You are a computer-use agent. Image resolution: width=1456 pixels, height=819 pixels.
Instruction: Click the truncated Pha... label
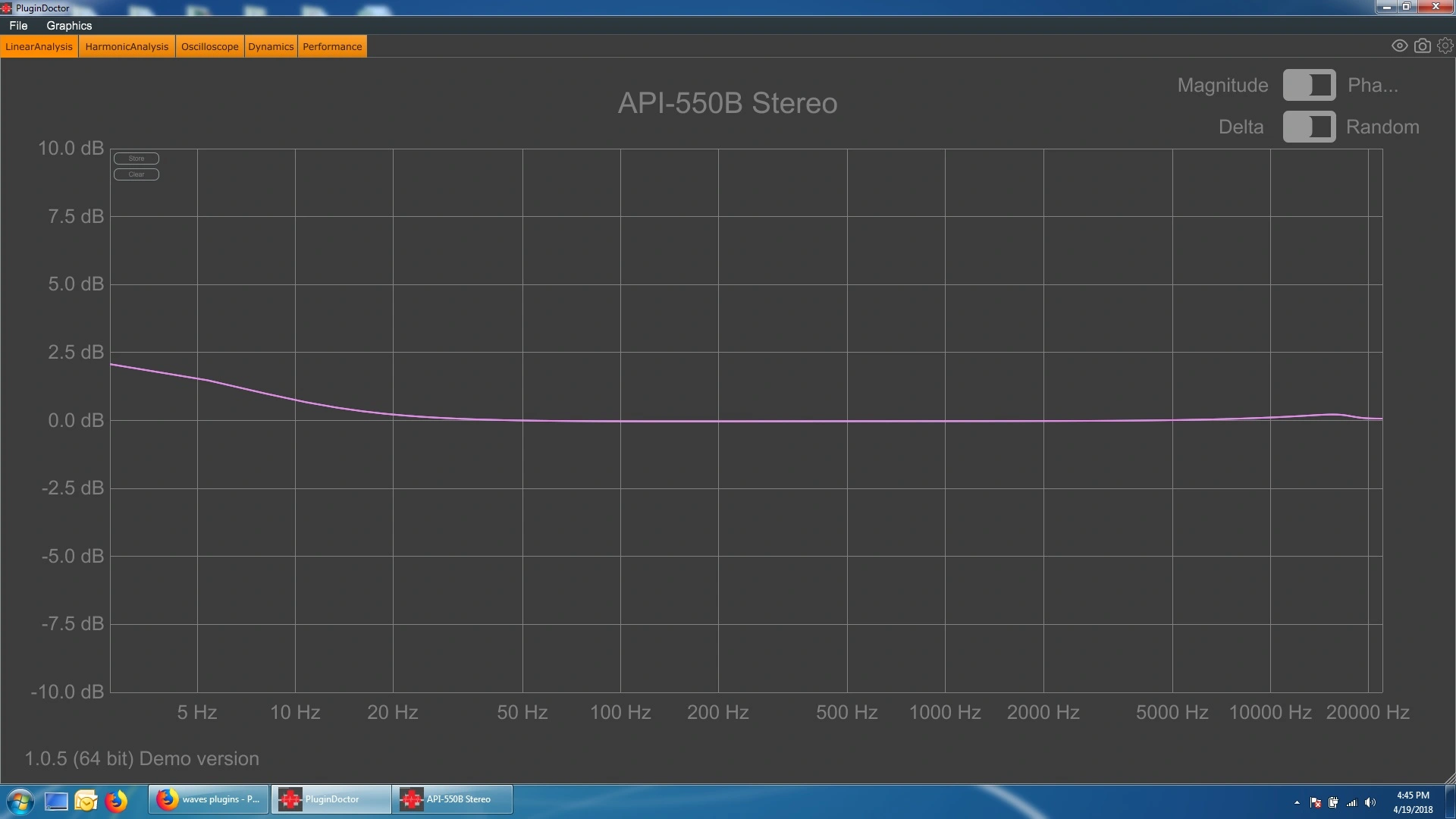coord(1373,85)
